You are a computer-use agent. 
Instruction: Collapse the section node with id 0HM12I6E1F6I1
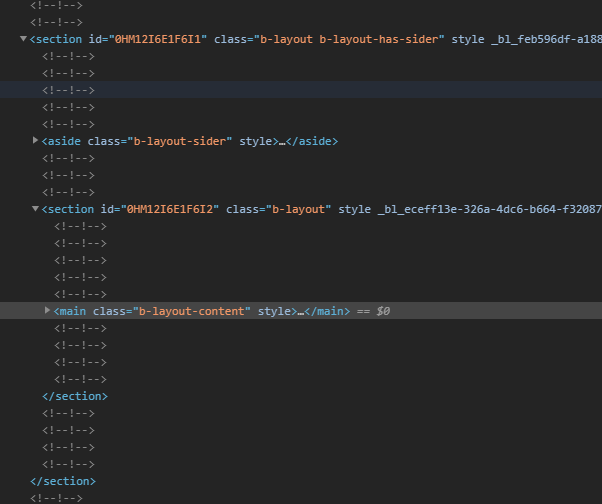coord(23,39)
